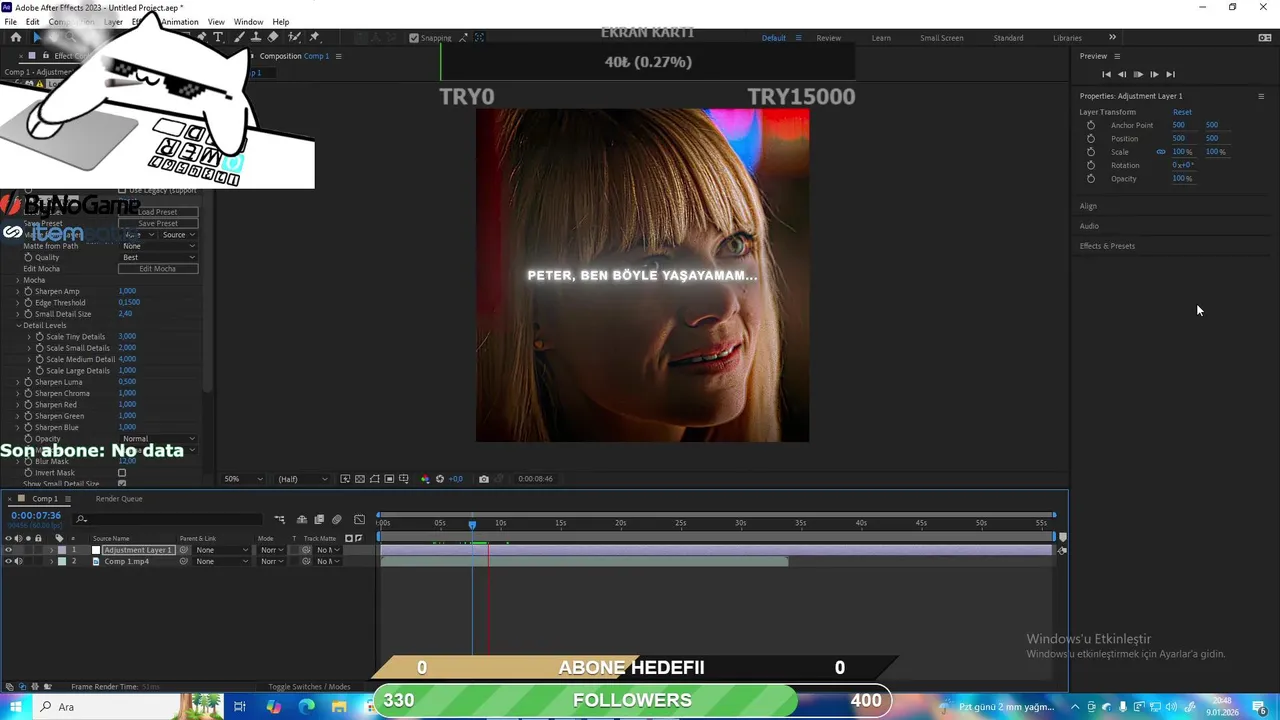This screenshot has height=720, width=1280.
Task: Click the Preview play/stop button
Action: [1138, 74]
